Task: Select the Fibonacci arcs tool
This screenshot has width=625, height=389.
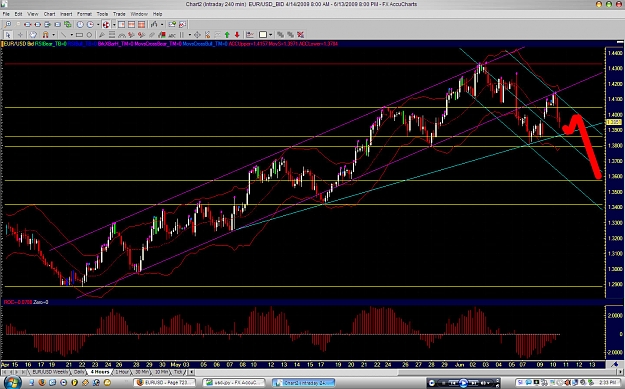Action: tap(122, 35)
